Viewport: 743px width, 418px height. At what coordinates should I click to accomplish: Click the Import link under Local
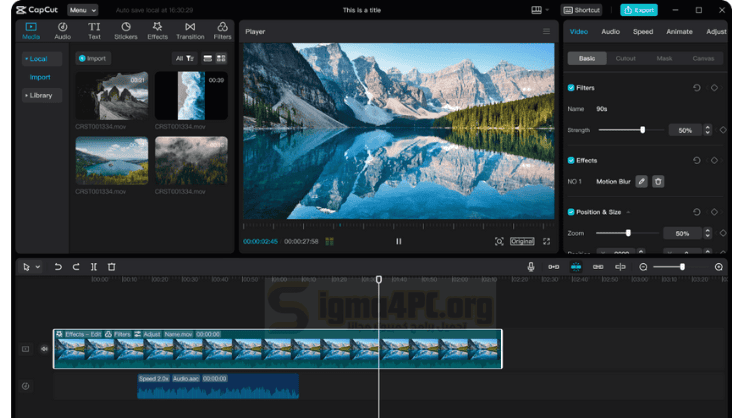click(40, 77)
